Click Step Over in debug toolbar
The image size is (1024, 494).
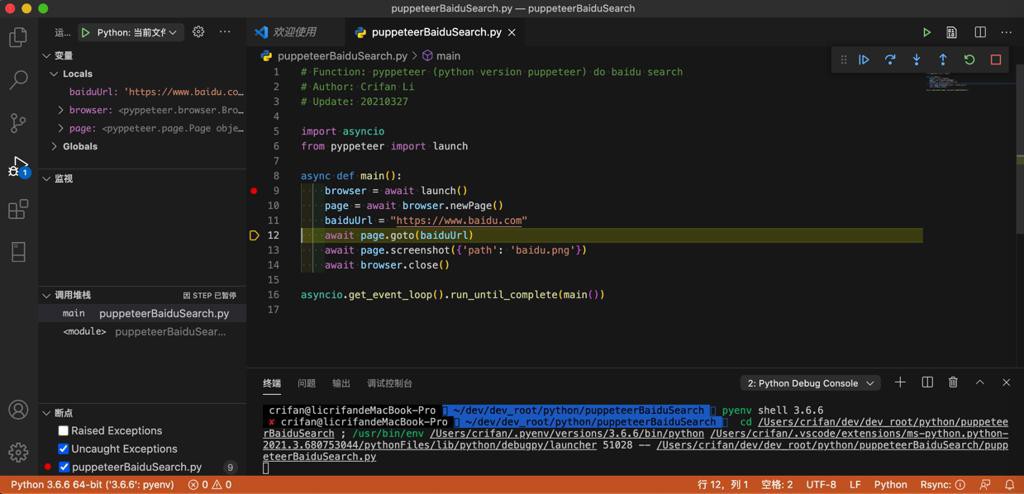[890, 59]
